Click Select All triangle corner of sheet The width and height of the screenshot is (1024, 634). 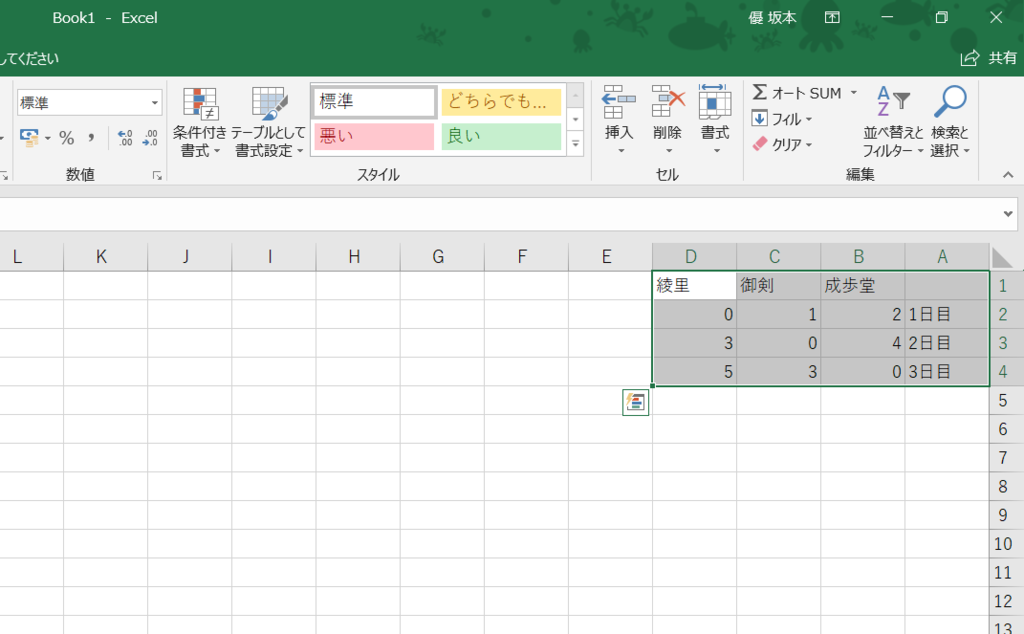point(1001,258)
